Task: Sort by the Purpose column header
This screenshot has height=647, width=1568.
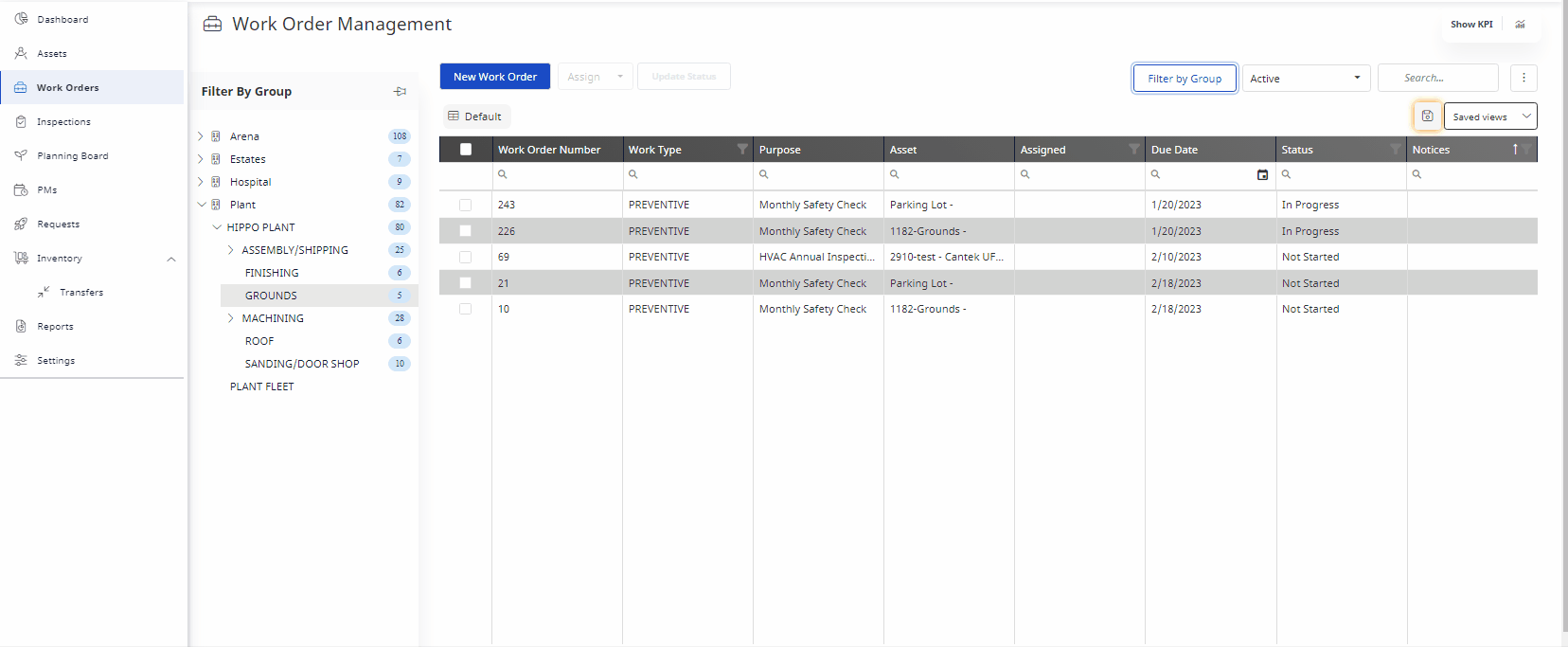Action: [x=780, y=150]
